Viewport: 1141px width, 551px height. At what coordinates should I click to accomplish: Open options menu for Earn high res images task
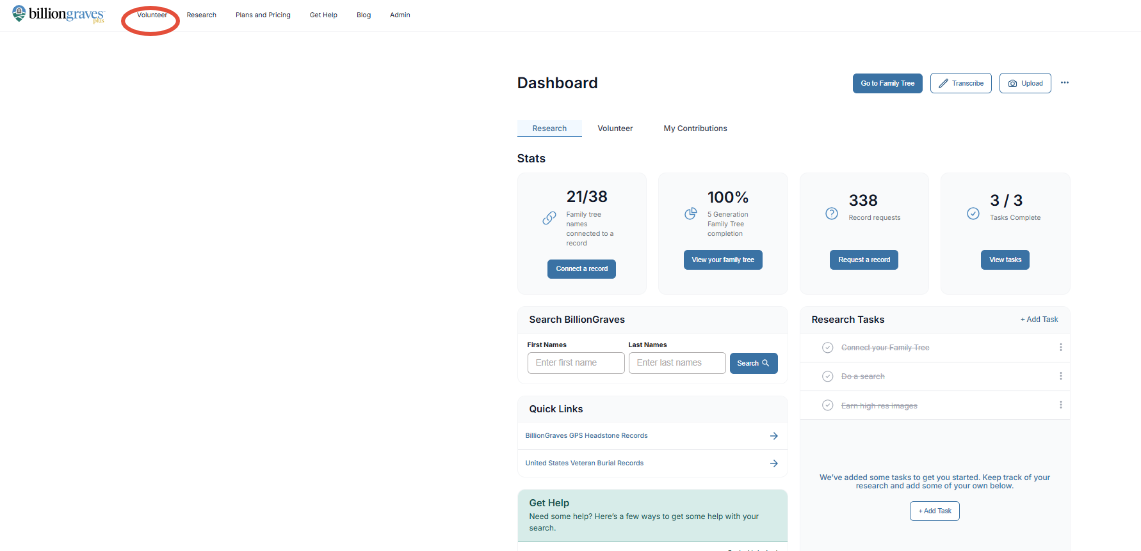(x=1060, y=405)
